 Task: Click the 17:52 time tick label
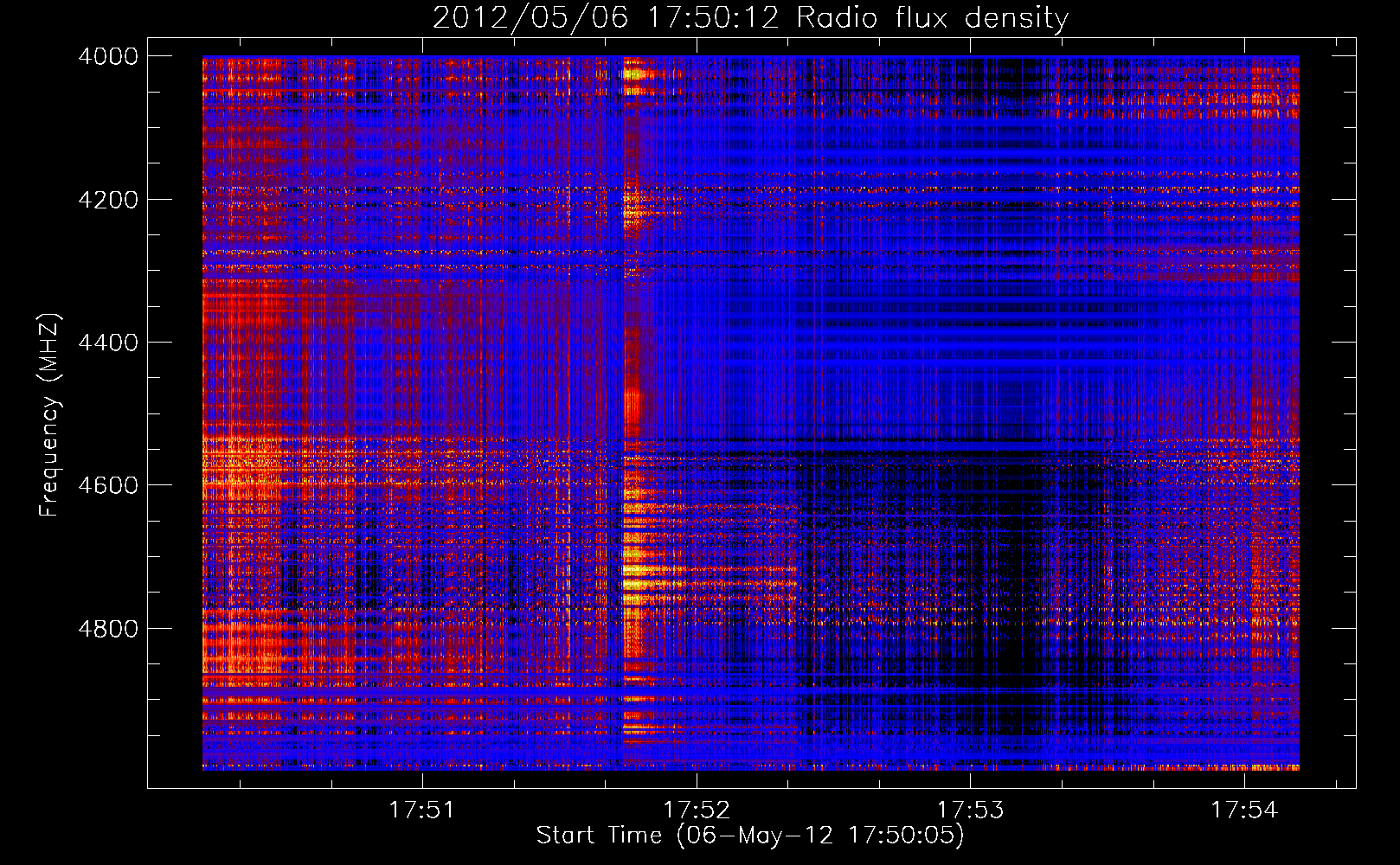(697, 810)
